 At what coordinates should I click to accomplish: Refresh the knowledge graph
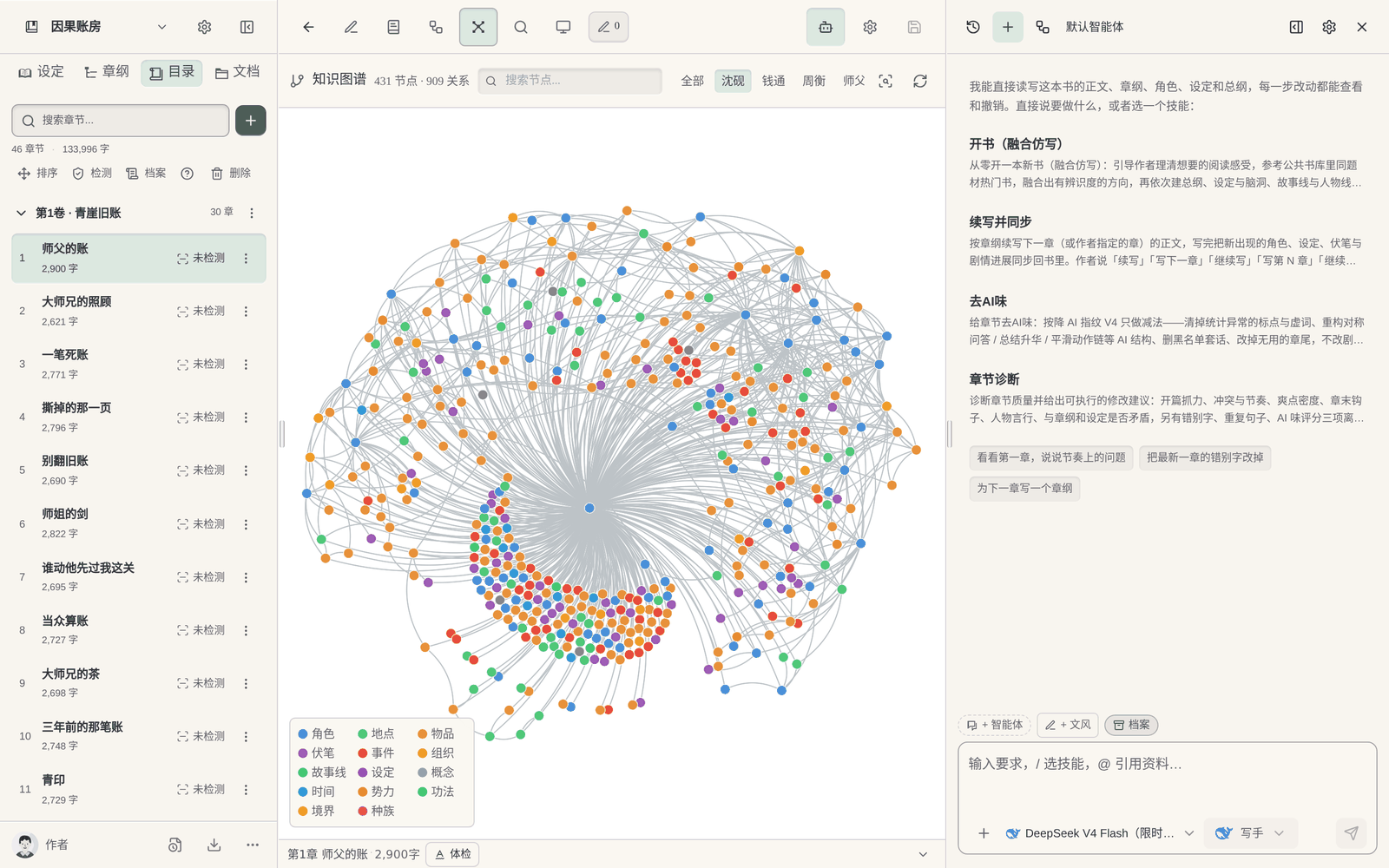click(x=920, y=81)
